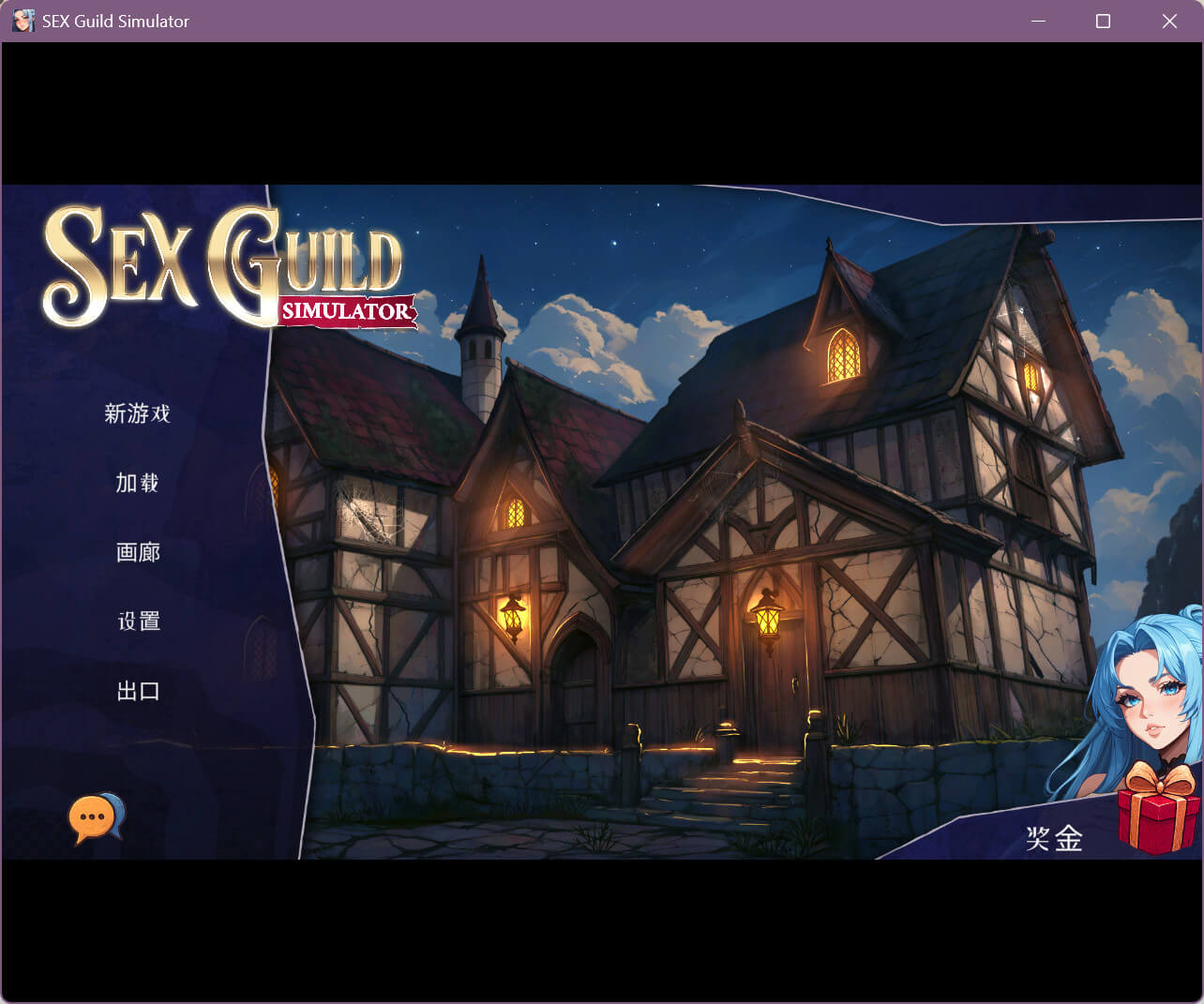Click the 奖金 bonus label
The width and height of the screenshot is (1204, 1004).
coord(1054,837)
